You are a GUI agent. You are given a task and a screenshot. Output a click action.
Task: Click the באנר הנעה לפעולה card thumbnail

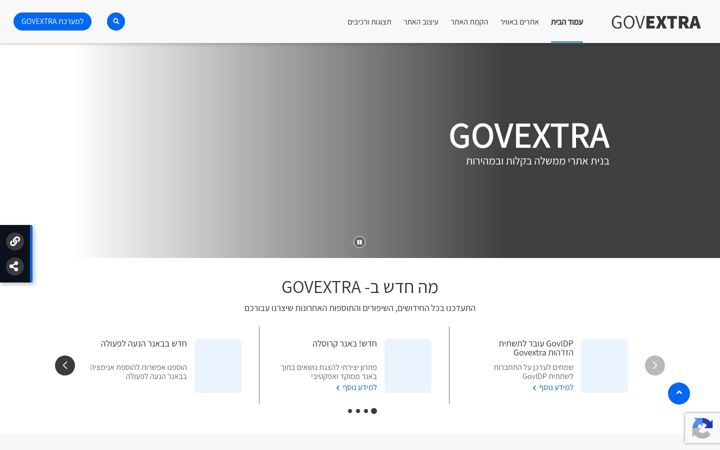click(218, 366)
